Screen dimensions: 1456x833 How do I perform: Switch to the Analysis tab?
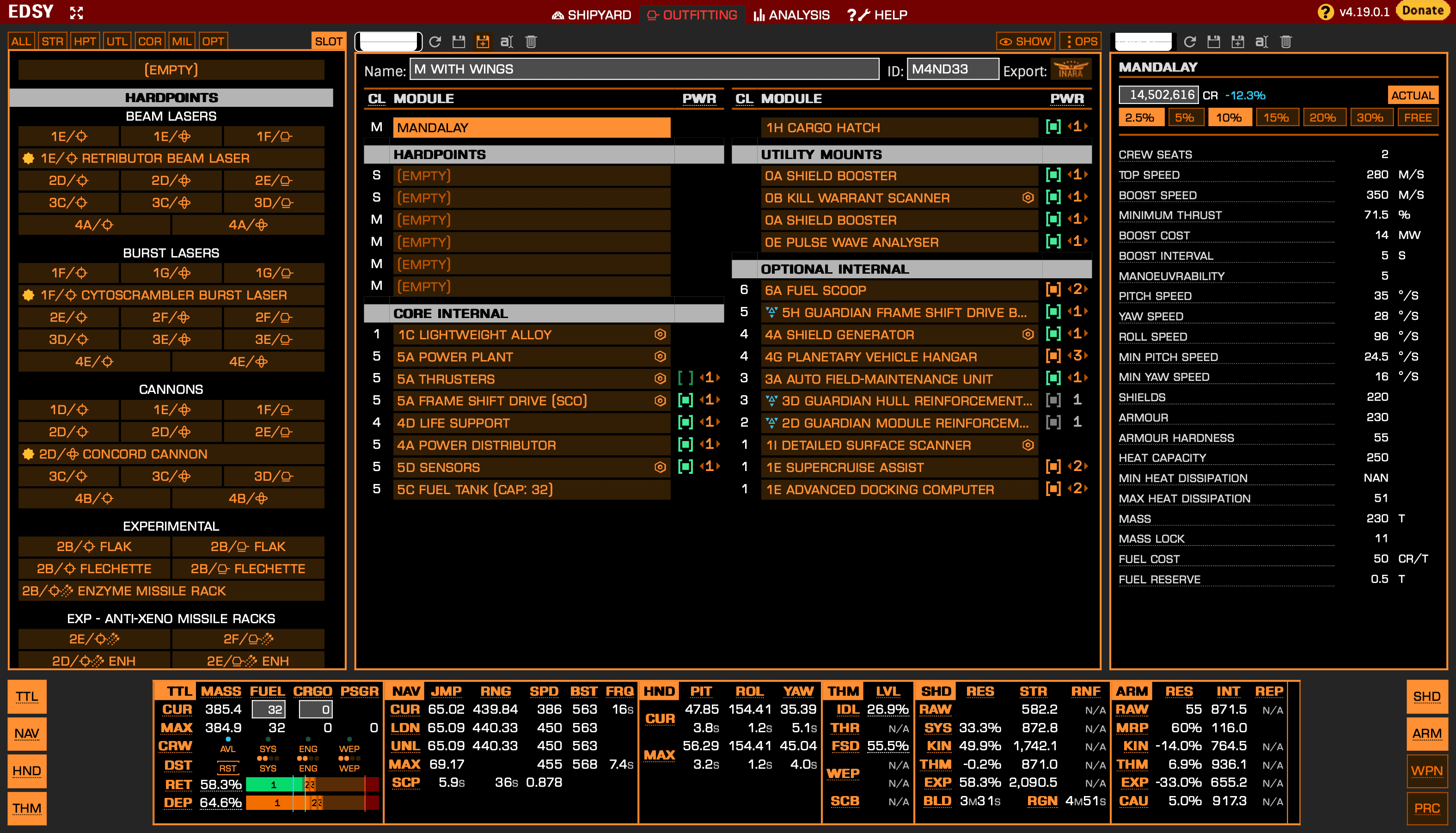coord(791,15)
